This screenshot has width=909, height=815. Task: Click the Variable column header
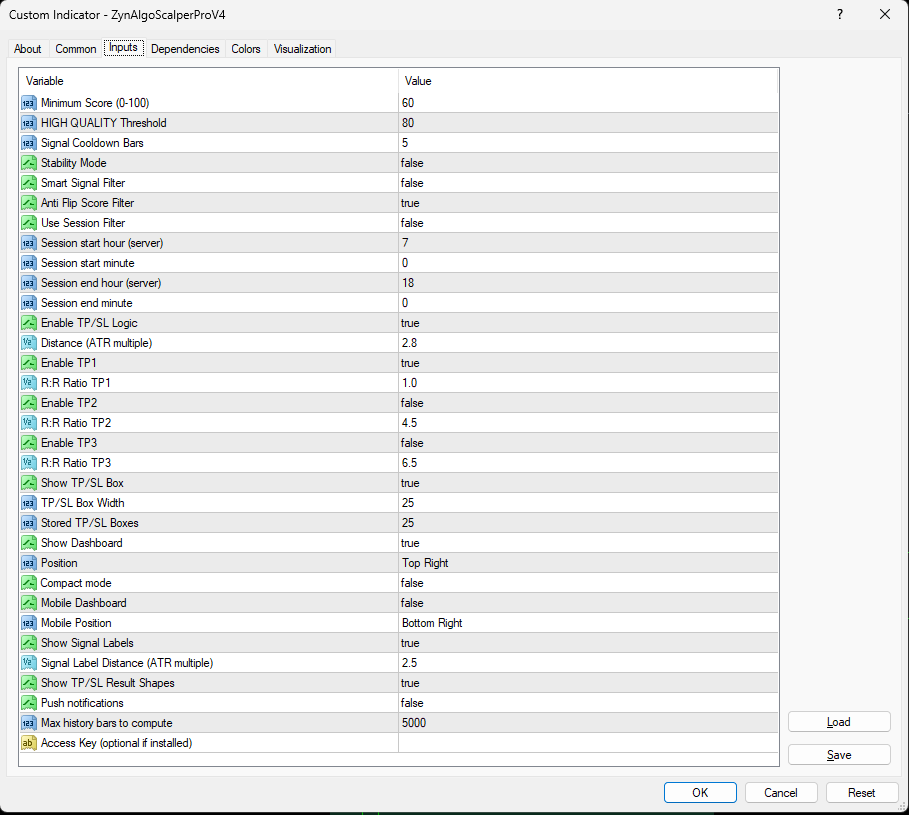point(209,81)
